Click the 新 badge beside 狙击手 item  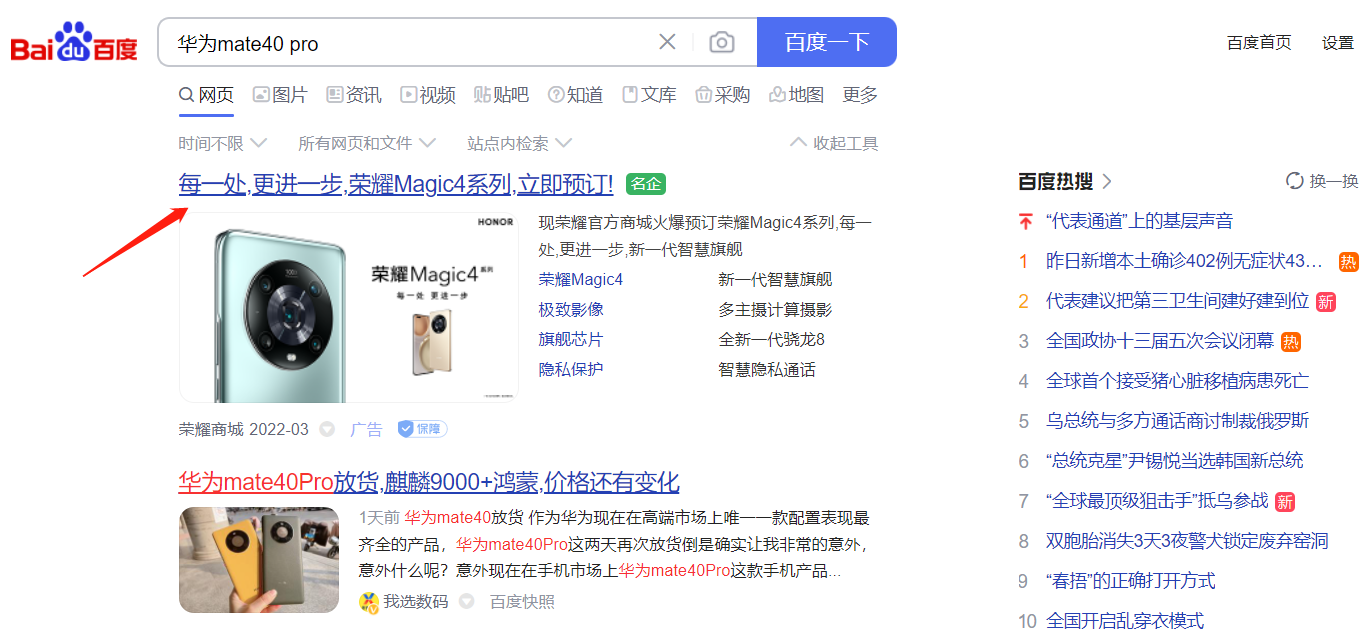[1285, 502]
